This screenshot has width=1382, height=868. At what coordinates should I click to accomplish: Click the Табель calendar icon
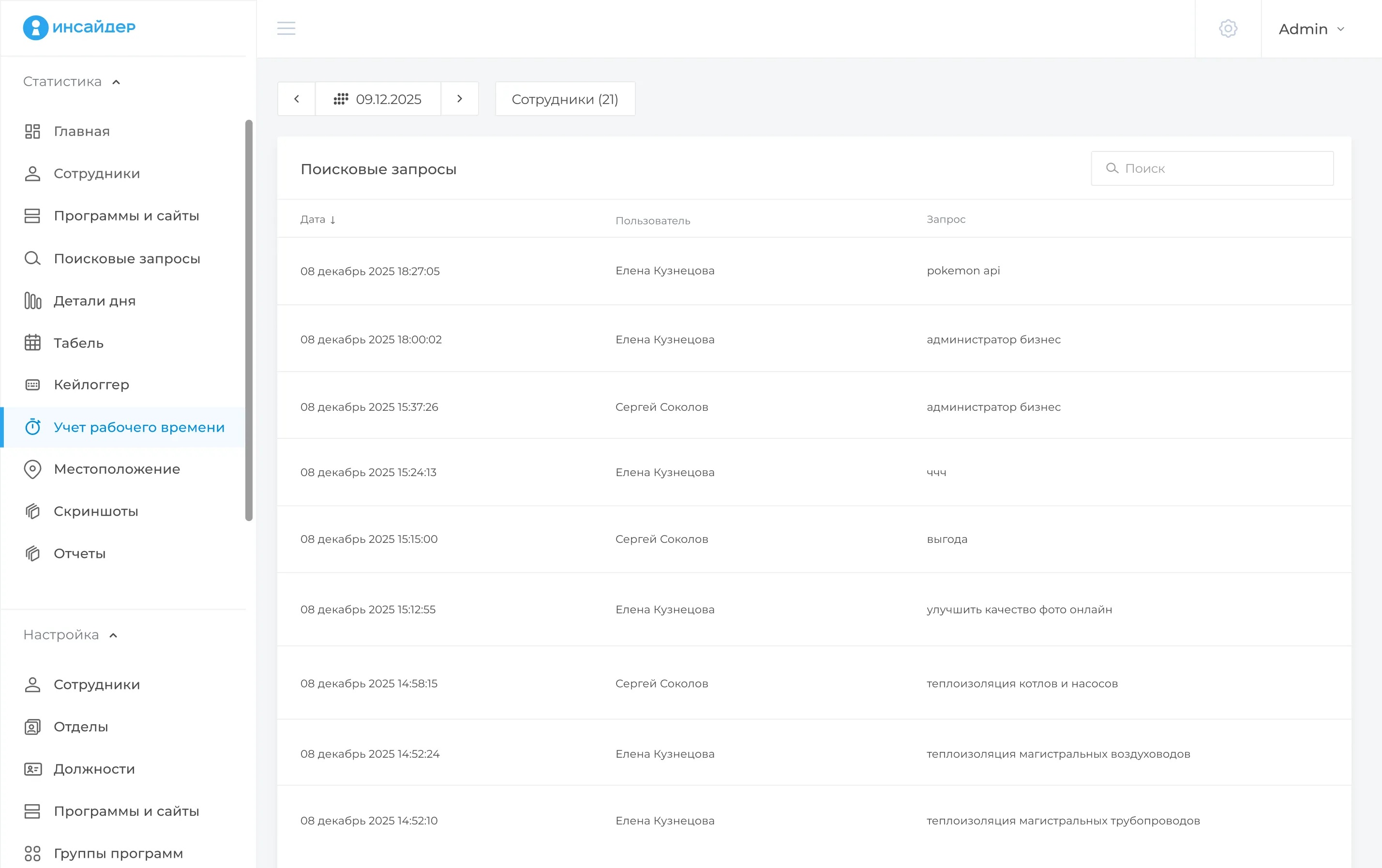pyautogui.click(x=33, y=343)
